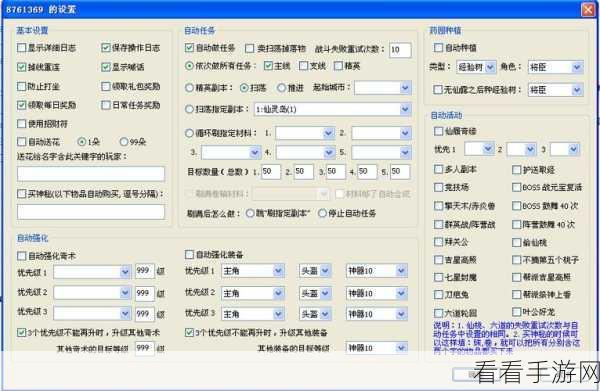Select the 99朵 radio button
Viewport: 600px width, 391px height.
tap(124, 142)
